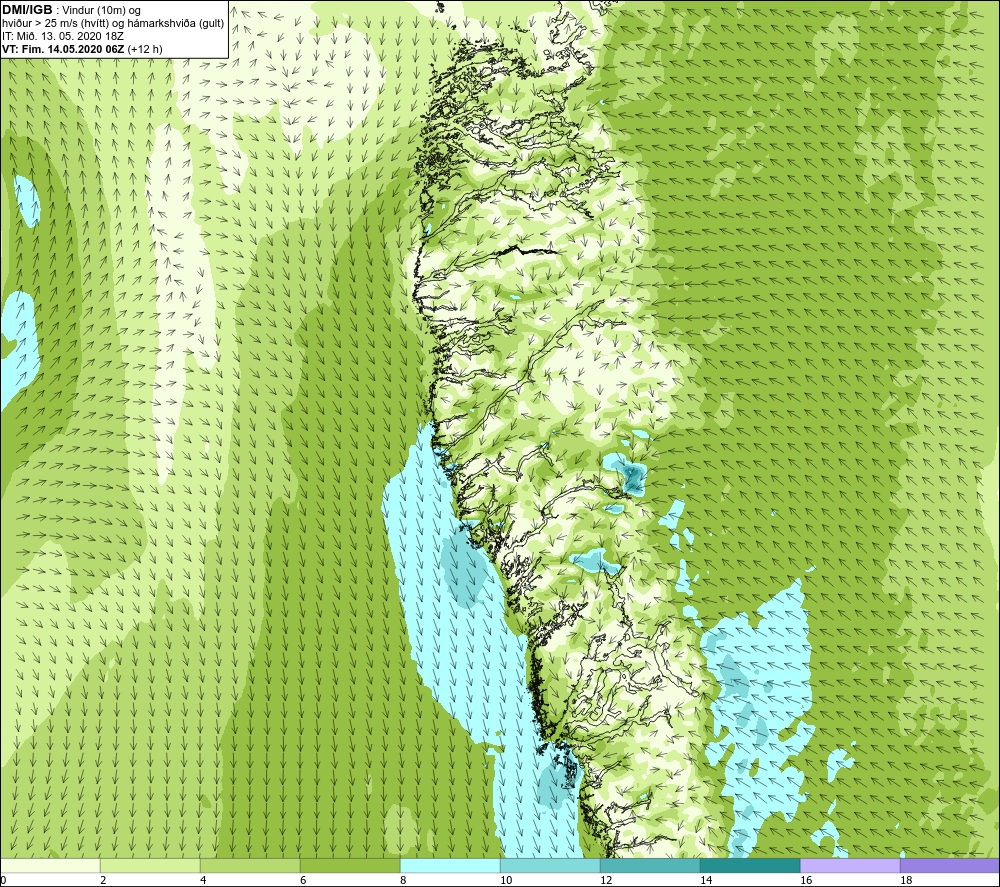Image resolution: width=1000 pixels, height=887 pixels.
Task: Click the purple swatch above 18 m/s
Action: pos(950,865)
